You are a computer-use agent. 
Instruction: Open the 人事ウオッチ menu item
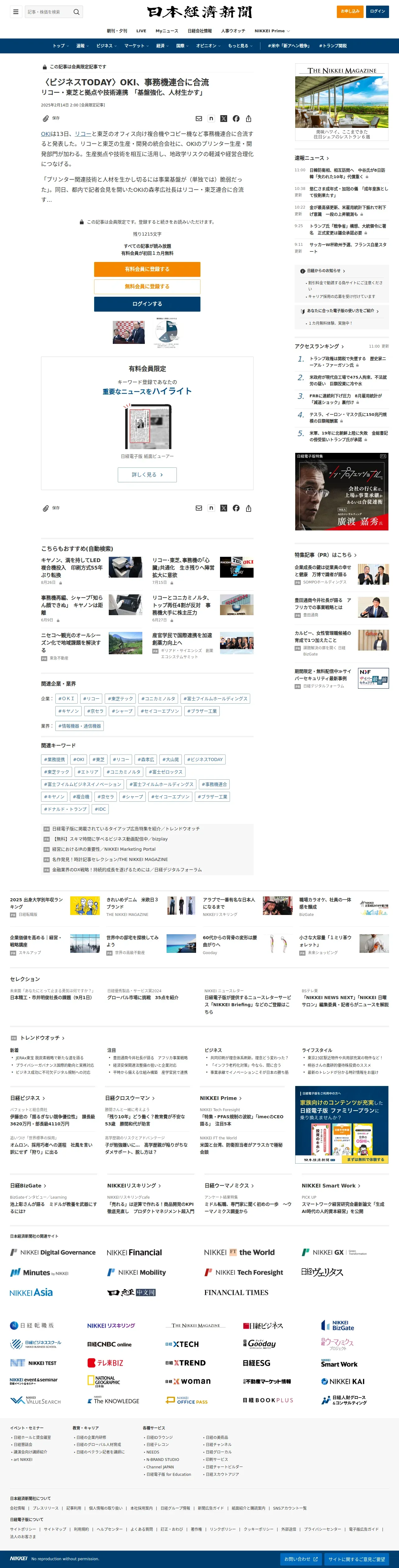[233, 31]
